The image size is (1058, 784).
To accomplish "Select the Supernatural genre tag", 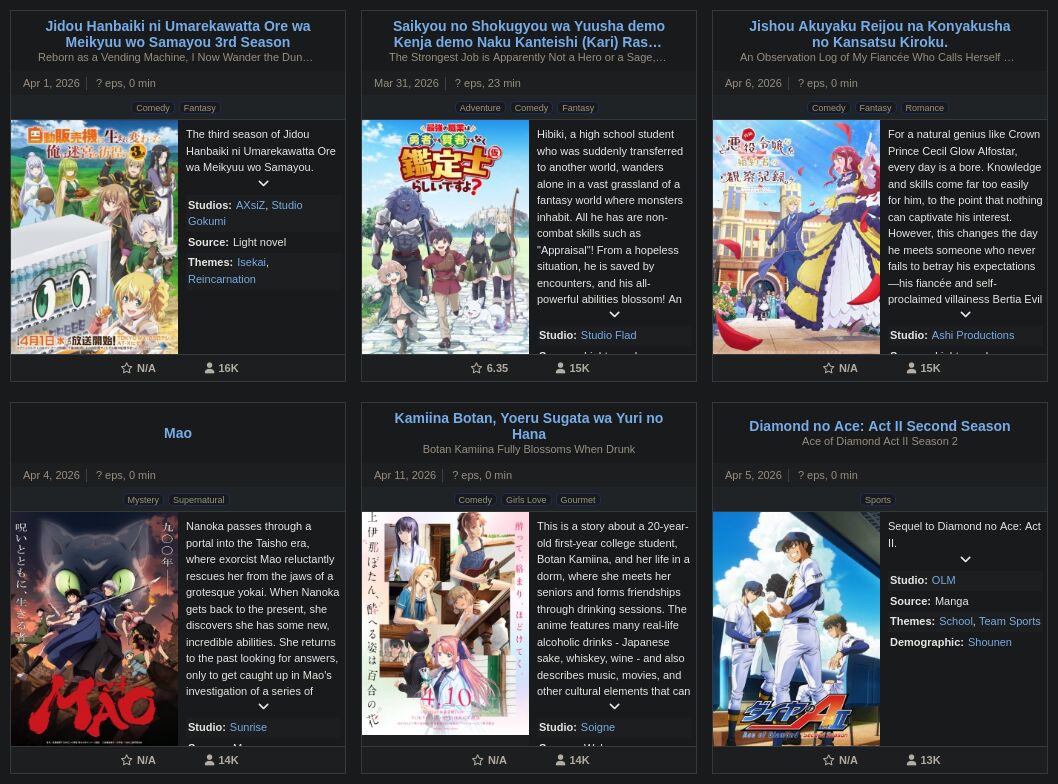I will (x=198, y=500).
